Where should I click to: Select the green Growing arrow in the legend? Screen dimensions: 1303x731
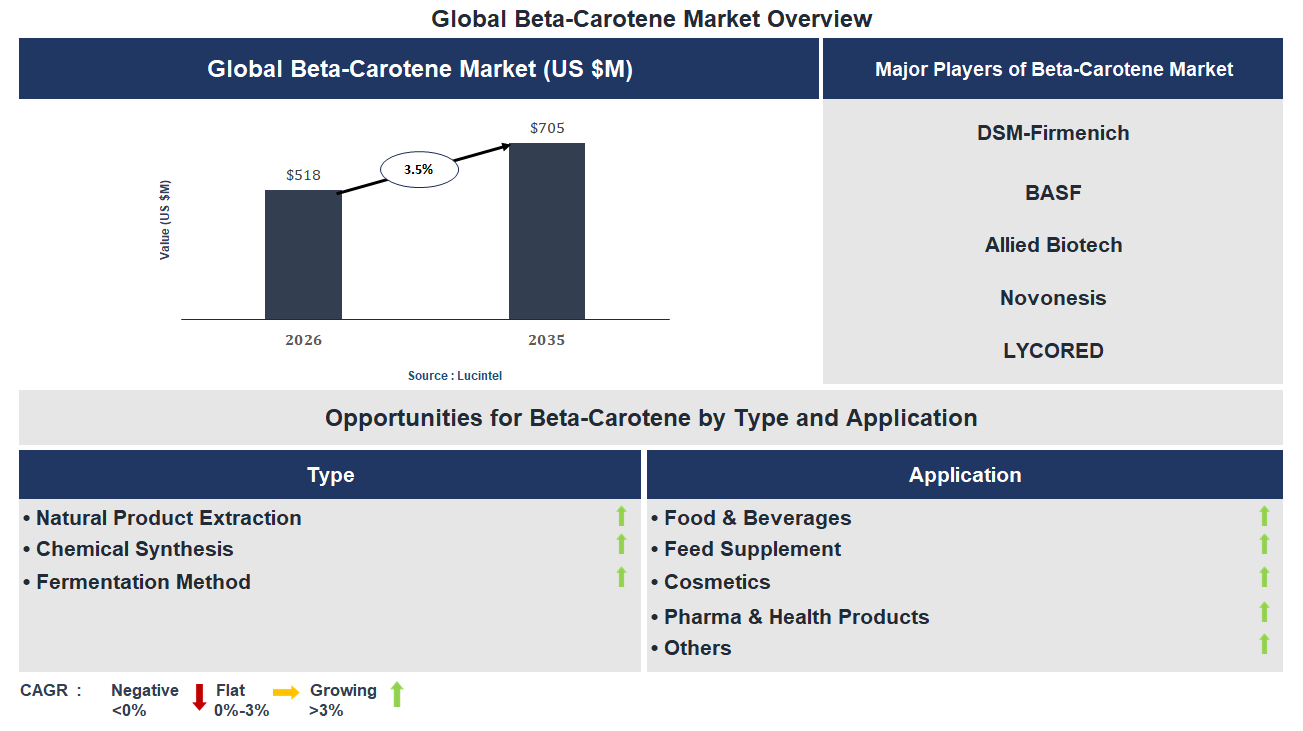(396, 696)
